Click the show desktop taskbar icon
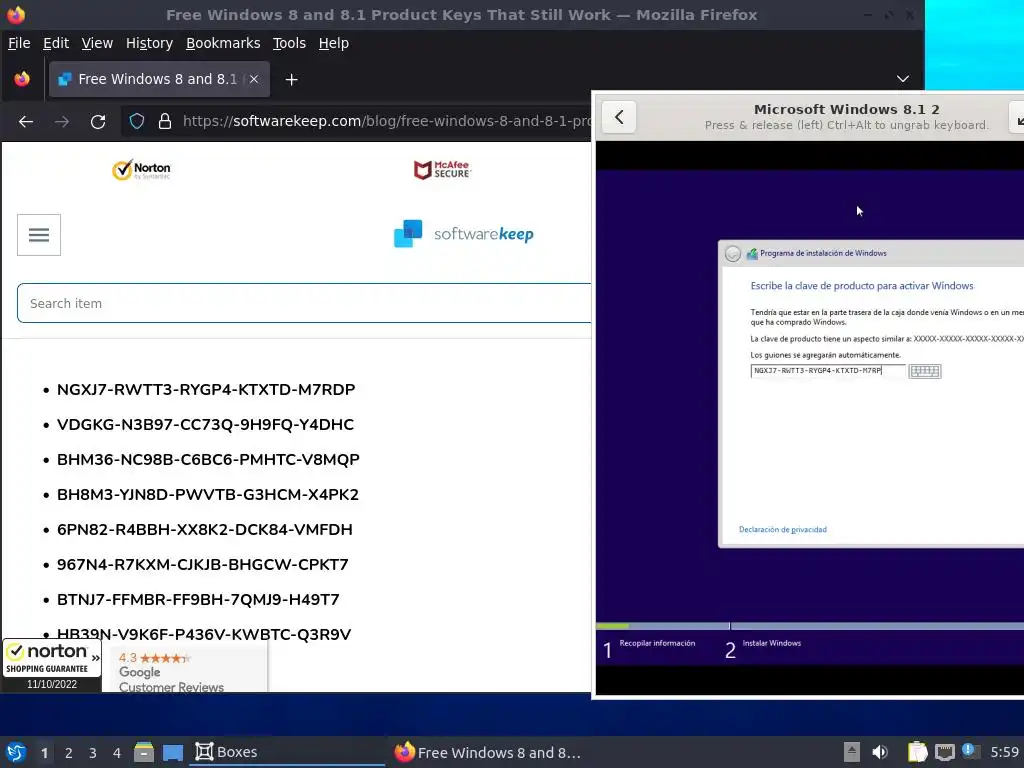Screen dimensions: 1024x768 pyautogui.click(x=172, y=752)
